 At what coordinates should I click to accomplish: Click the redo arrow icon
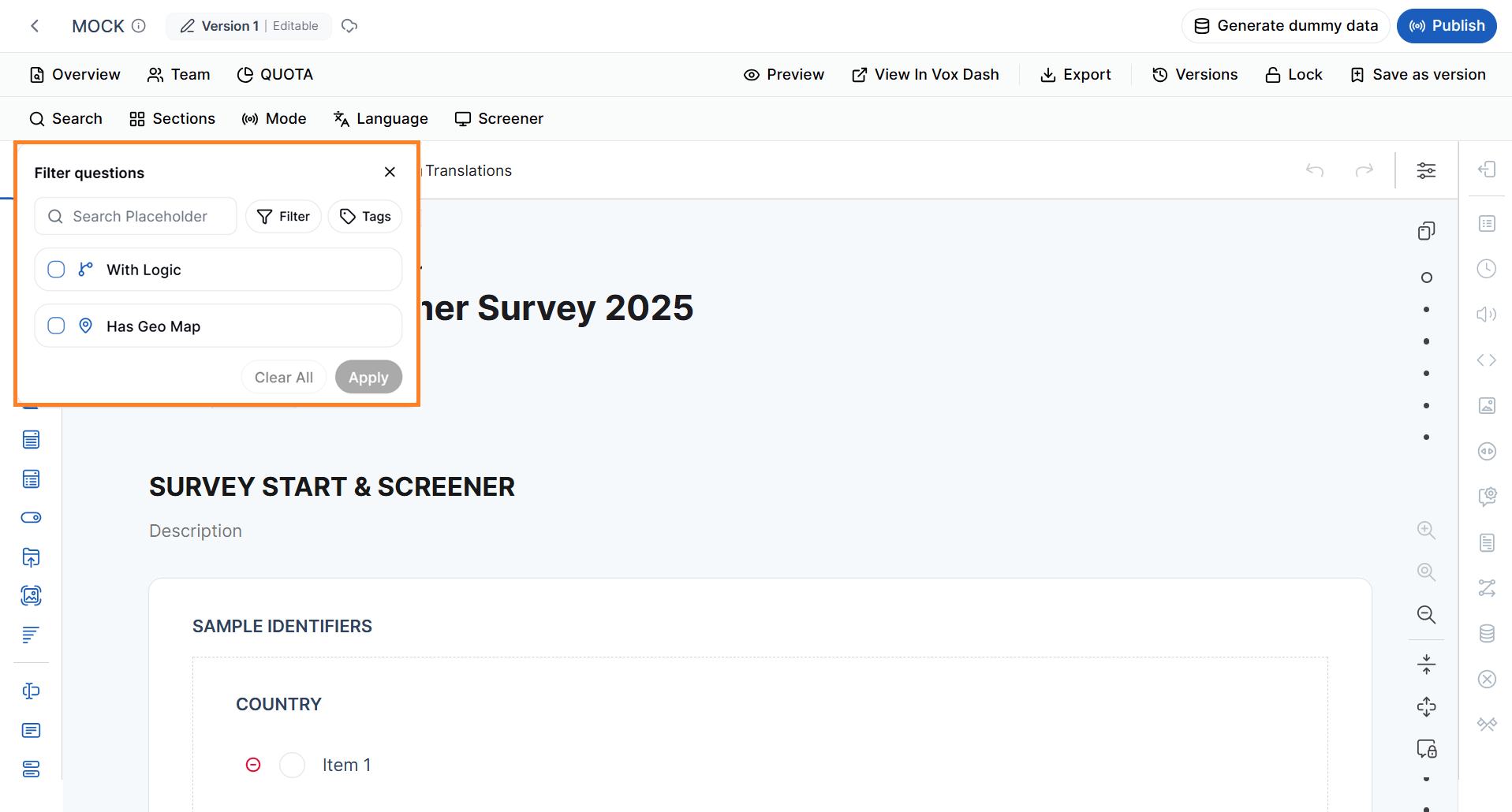tap(1365, 170)
